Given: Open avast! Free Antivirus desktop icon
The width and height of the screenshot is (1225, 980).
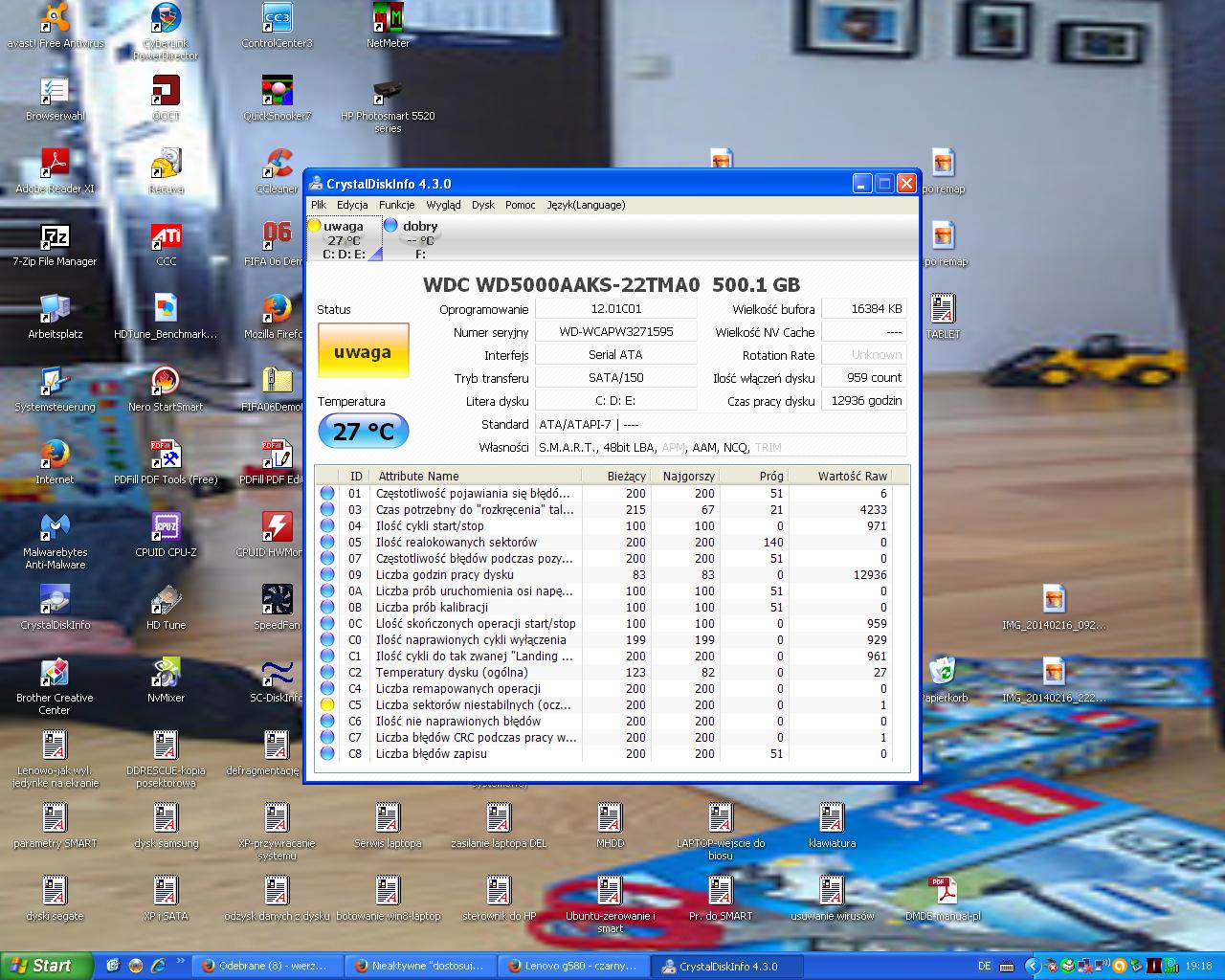Looking at the screenshot, I should [56, 26].
